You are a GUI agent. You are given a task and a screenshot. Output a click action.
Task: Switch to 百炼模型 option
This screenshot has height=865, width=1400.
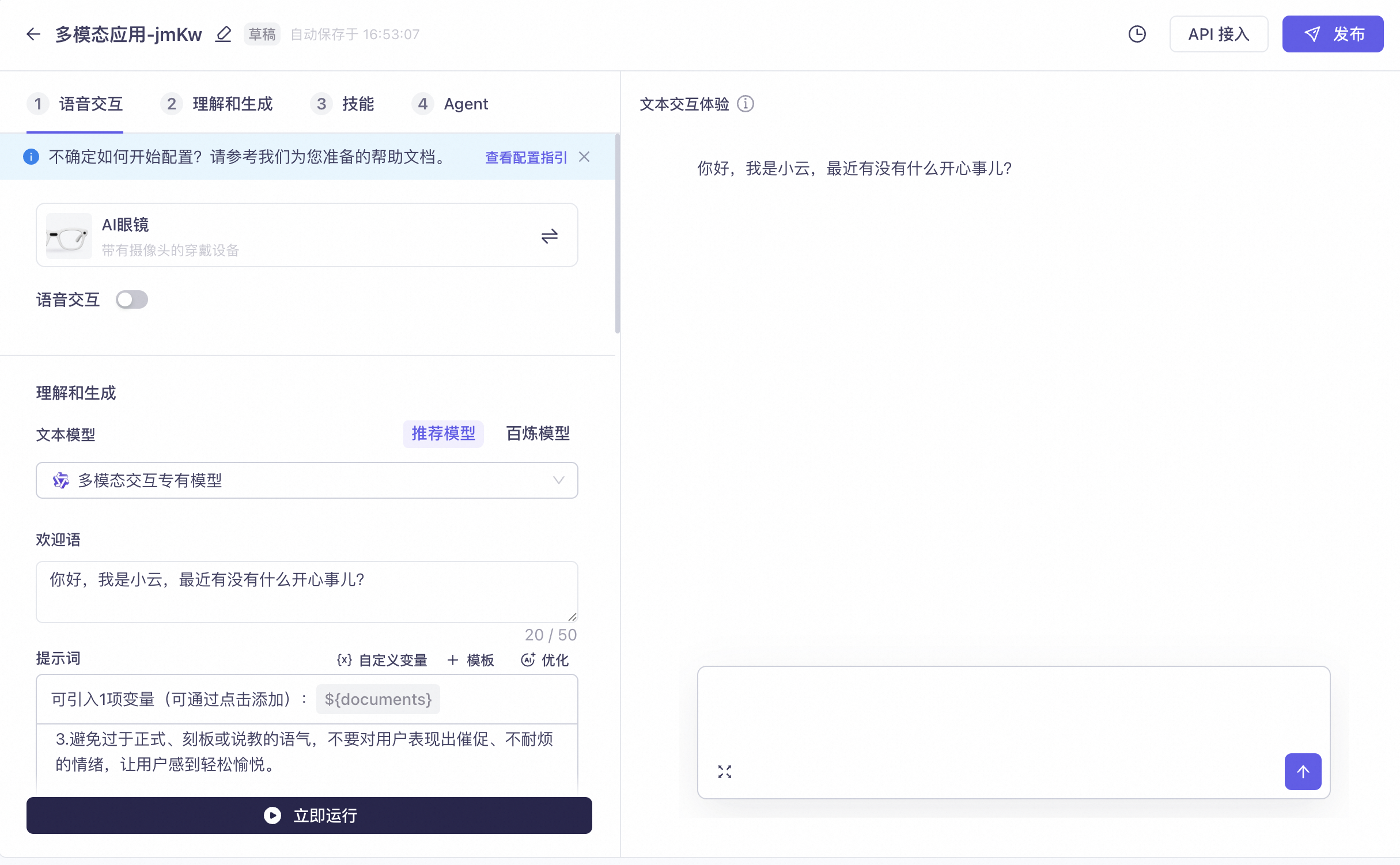point(538,434)
